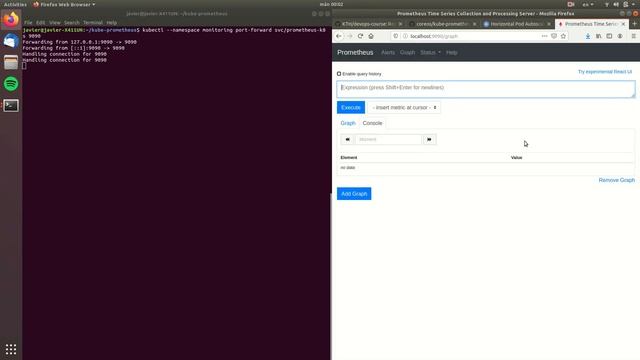Click the blue Execute button
This screenshot has width=640, height=360.
351,107
